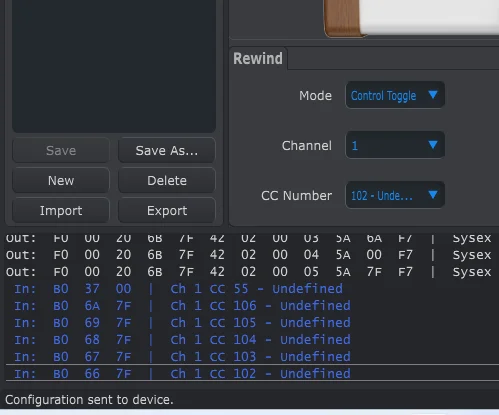This screenshot has width=499, height=415.
Task: Click the Channel dropdown arrow icon
Action: [x=433, y=144]
